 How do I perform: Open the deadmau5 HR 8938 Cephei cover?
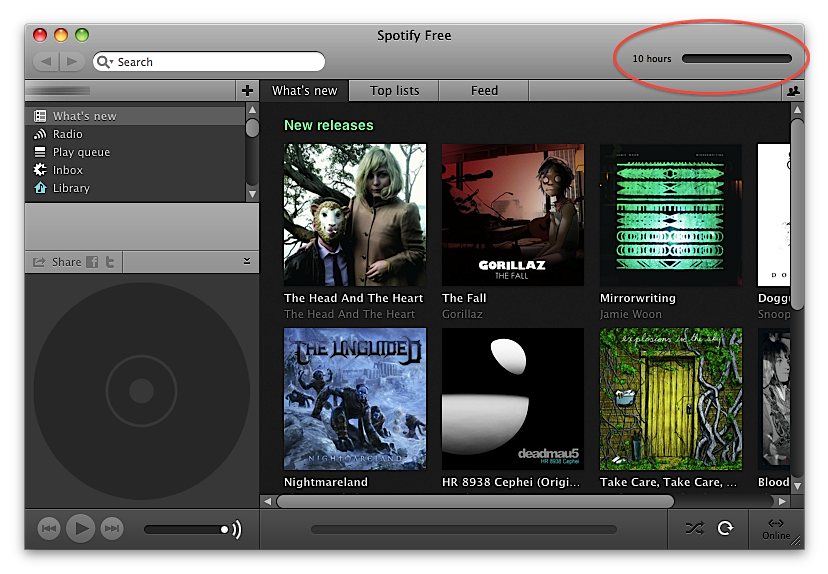coord(513,399)
